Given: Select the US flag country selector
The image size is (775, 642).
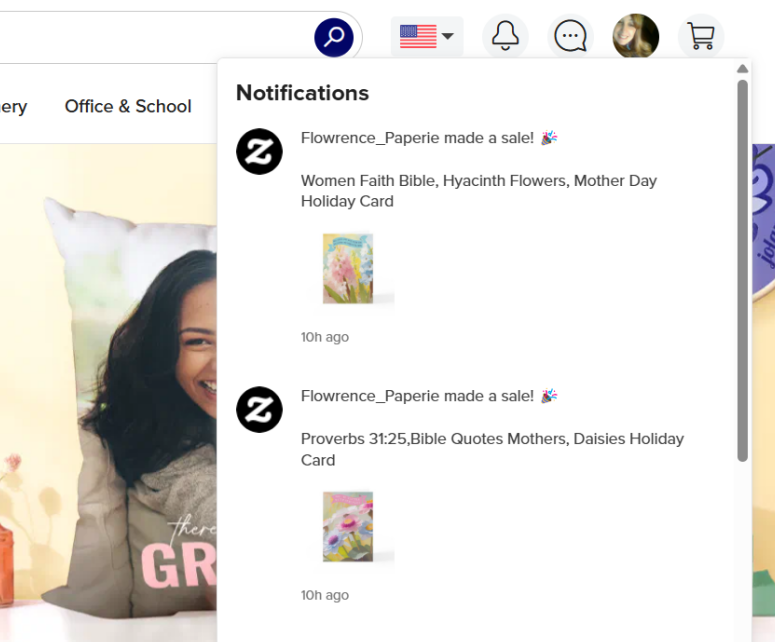Looking at the screenshot, I should (x=418, y=37).
